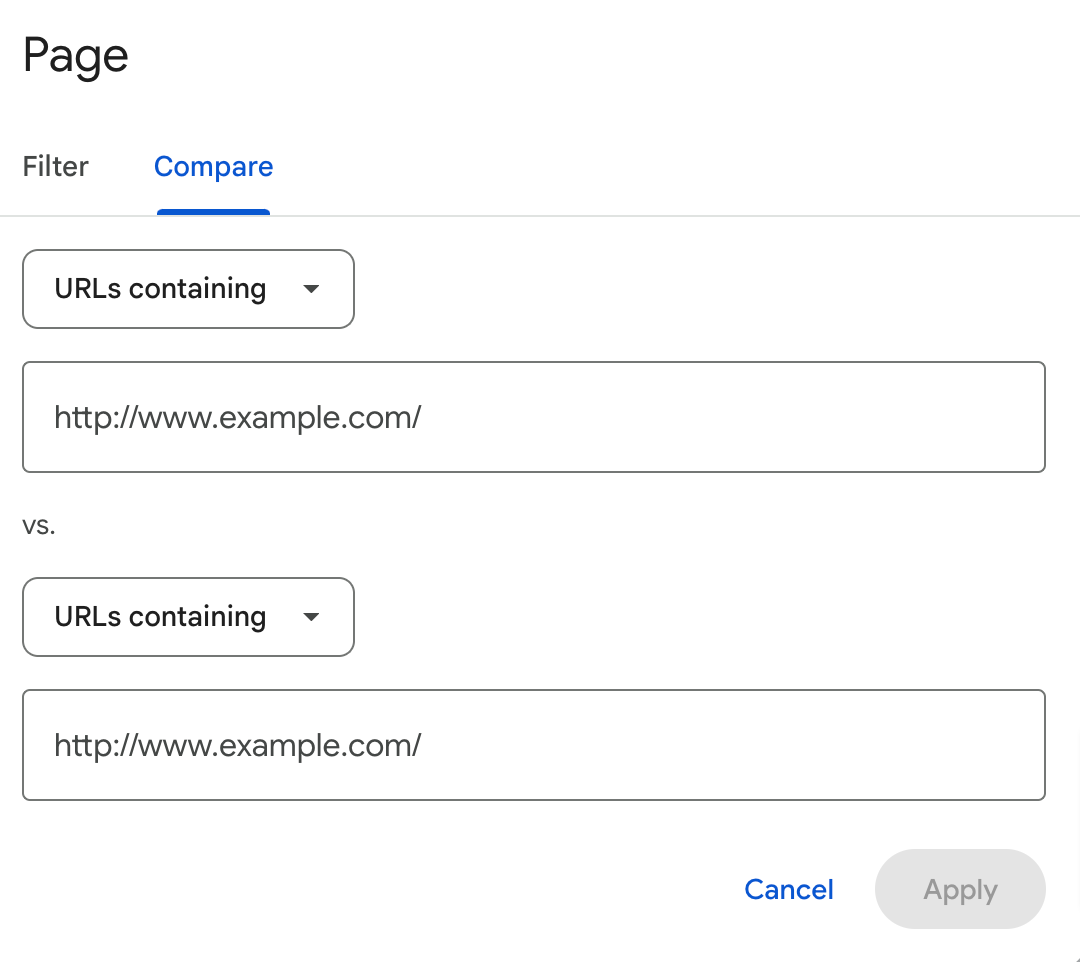Click the "vs." separator label
This screenshot has width=1080, height=962.
tap(39, 526)
